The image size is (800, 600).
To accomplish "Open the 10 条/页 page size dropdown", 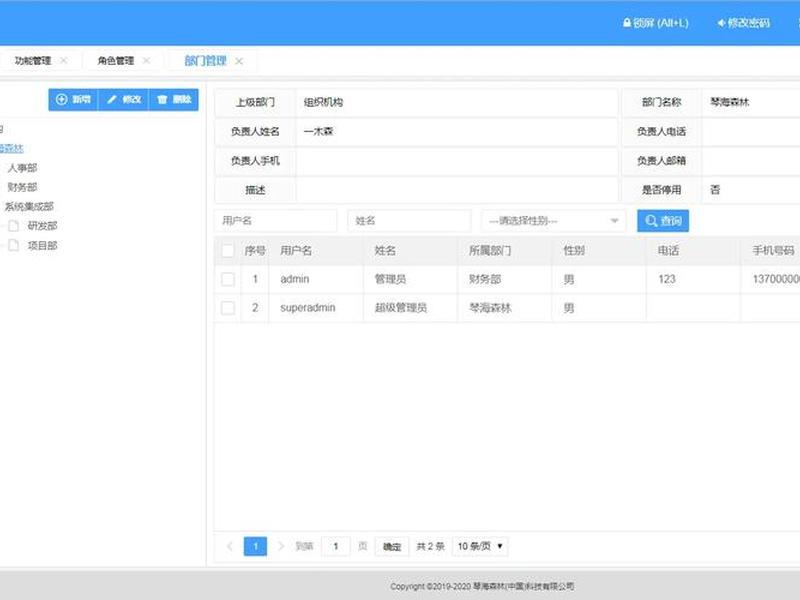I will [480, 546].
